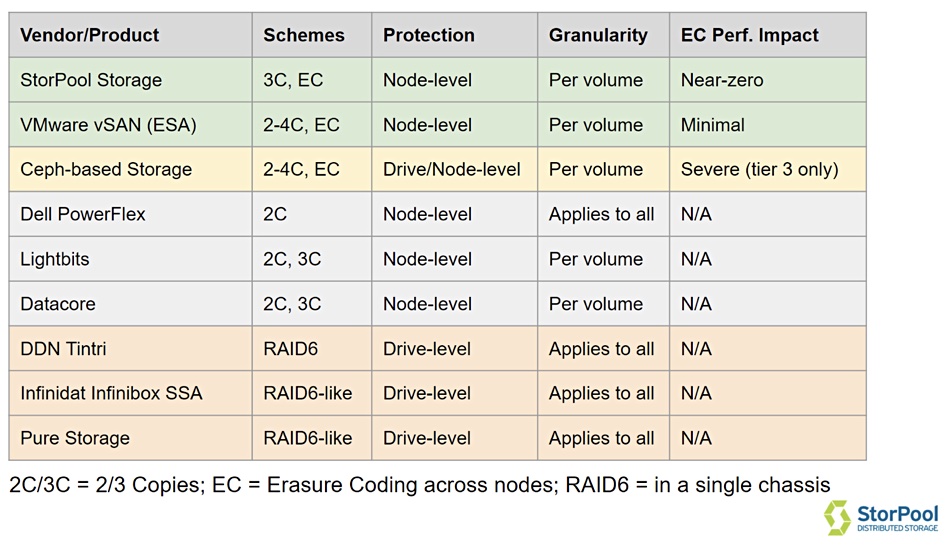Viewport: 950px width, 547px height.
Task: Click the Protection column header
Action: (x=454, y=35)
